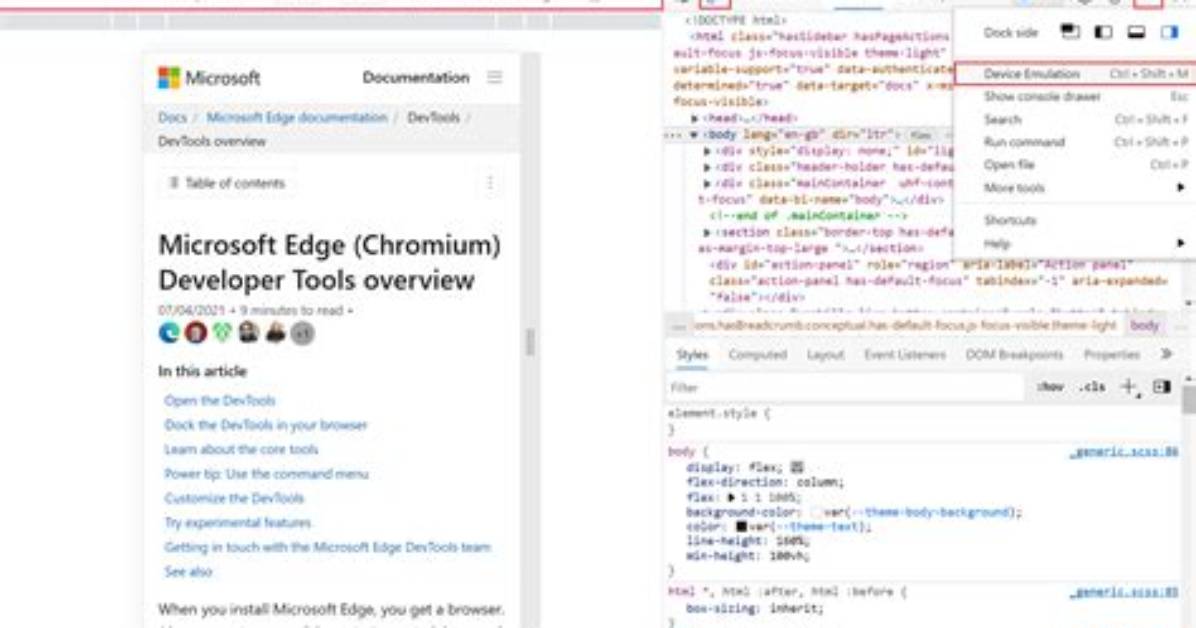This screenshot has height=628, width=1196.
Task: Go to Dock the DevTools in your browser
Action: tap(265, 425)
